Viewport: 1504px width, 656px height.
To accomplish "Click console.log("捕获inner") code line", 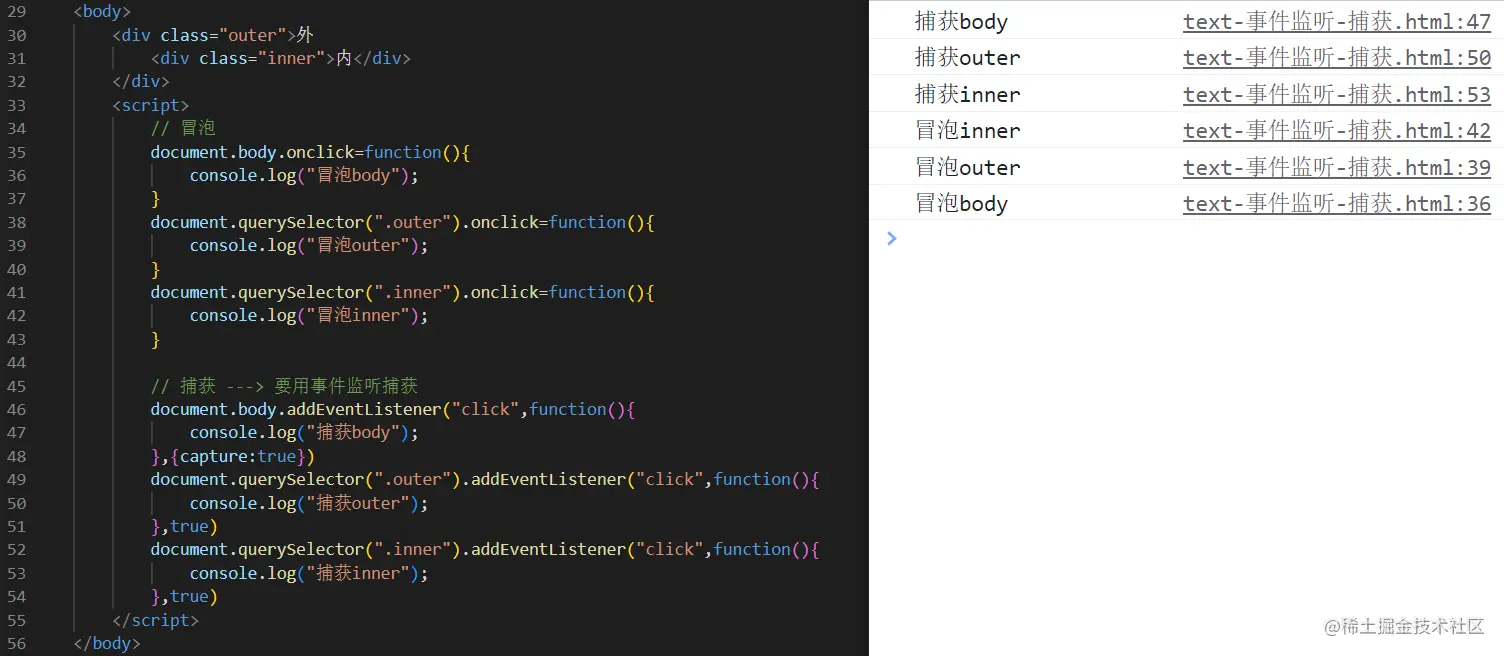I will [309, 573].
